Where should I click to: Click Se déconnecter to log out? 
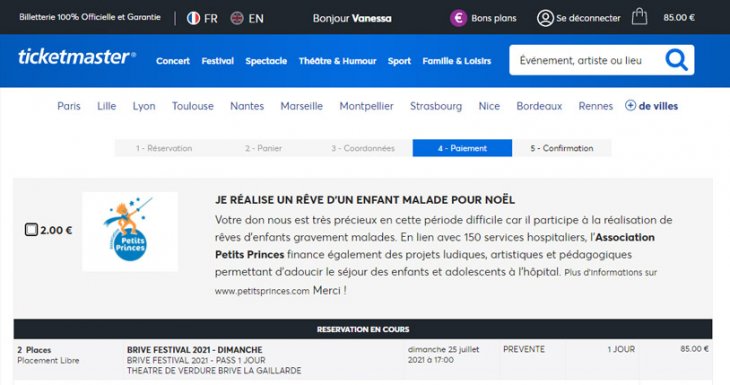[588, 18]
